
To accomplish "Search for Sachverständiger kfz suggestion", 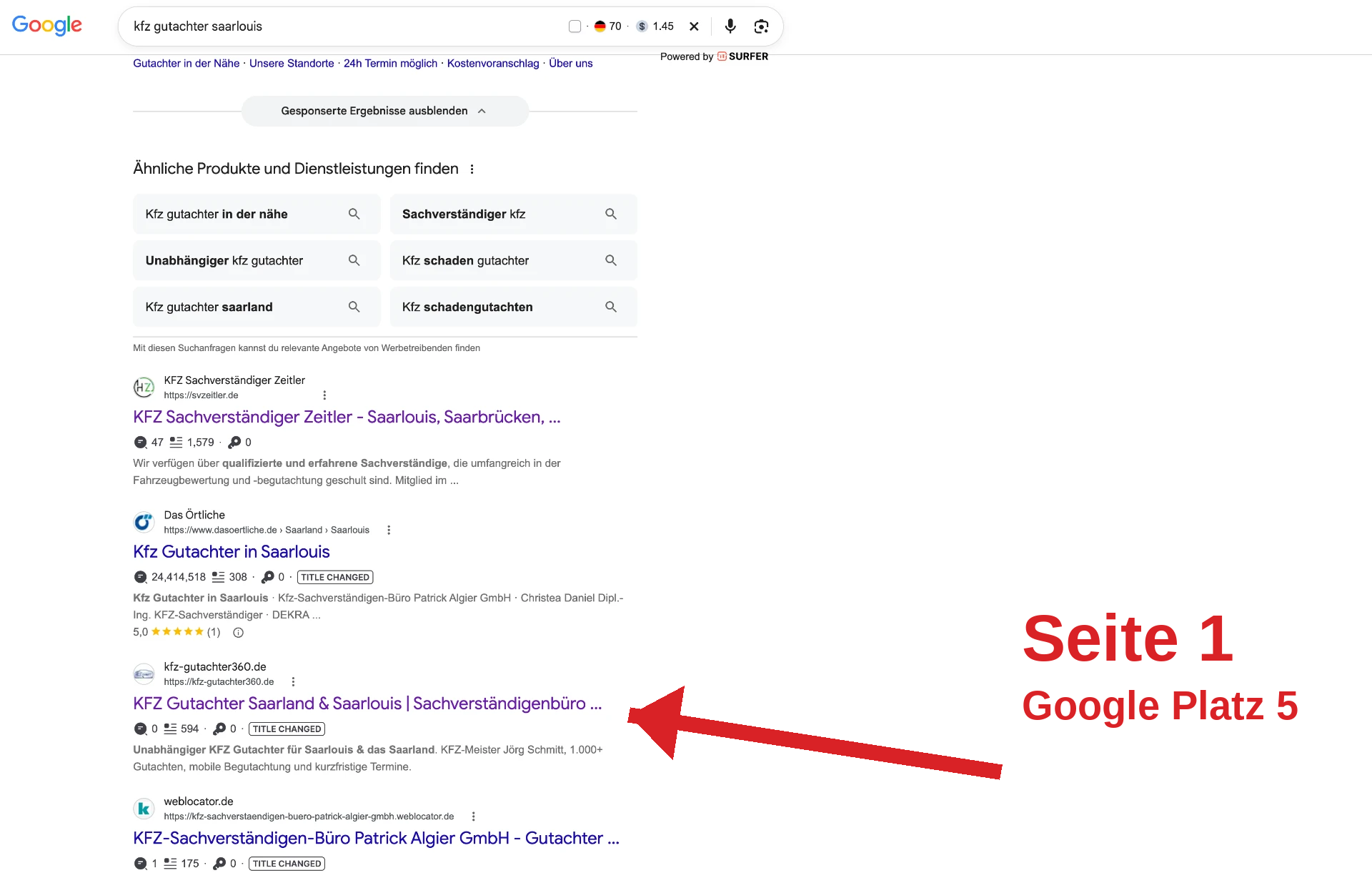I will pyautogui.click(x=513, y=214).
